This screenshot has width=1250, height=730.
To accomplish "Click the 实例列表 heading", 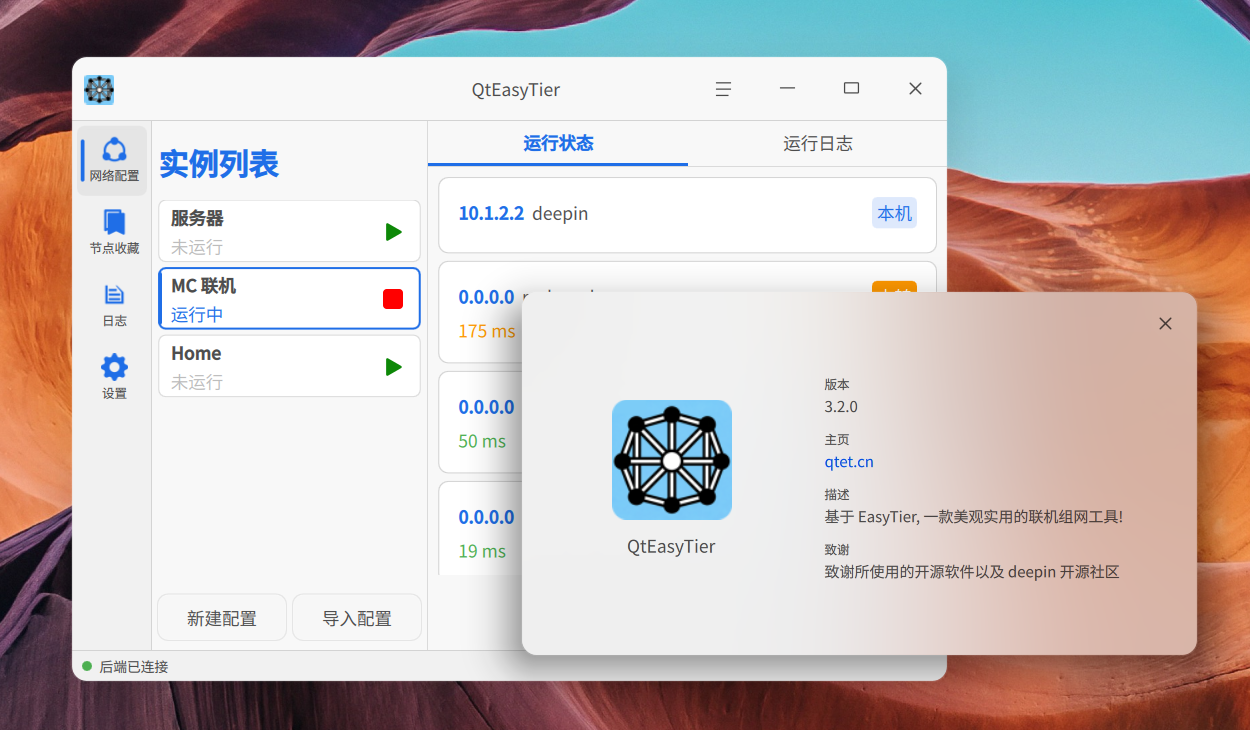I will click(x=219, y=163).
